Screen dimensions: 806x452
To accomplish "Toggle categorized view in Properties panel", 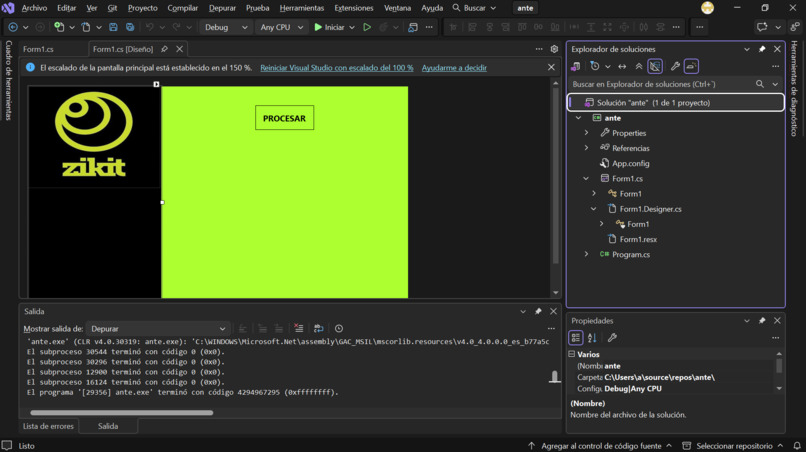I will pos(576,338).
